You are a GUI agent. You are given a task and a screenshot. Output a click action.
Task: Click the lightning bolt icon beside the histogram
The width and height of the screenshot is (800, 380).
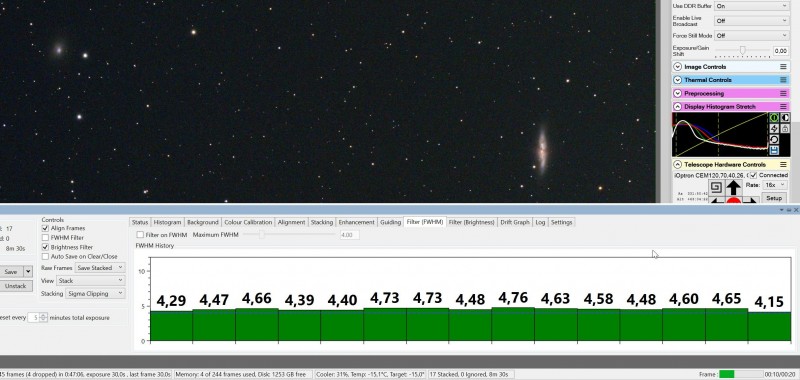(773, 129)
